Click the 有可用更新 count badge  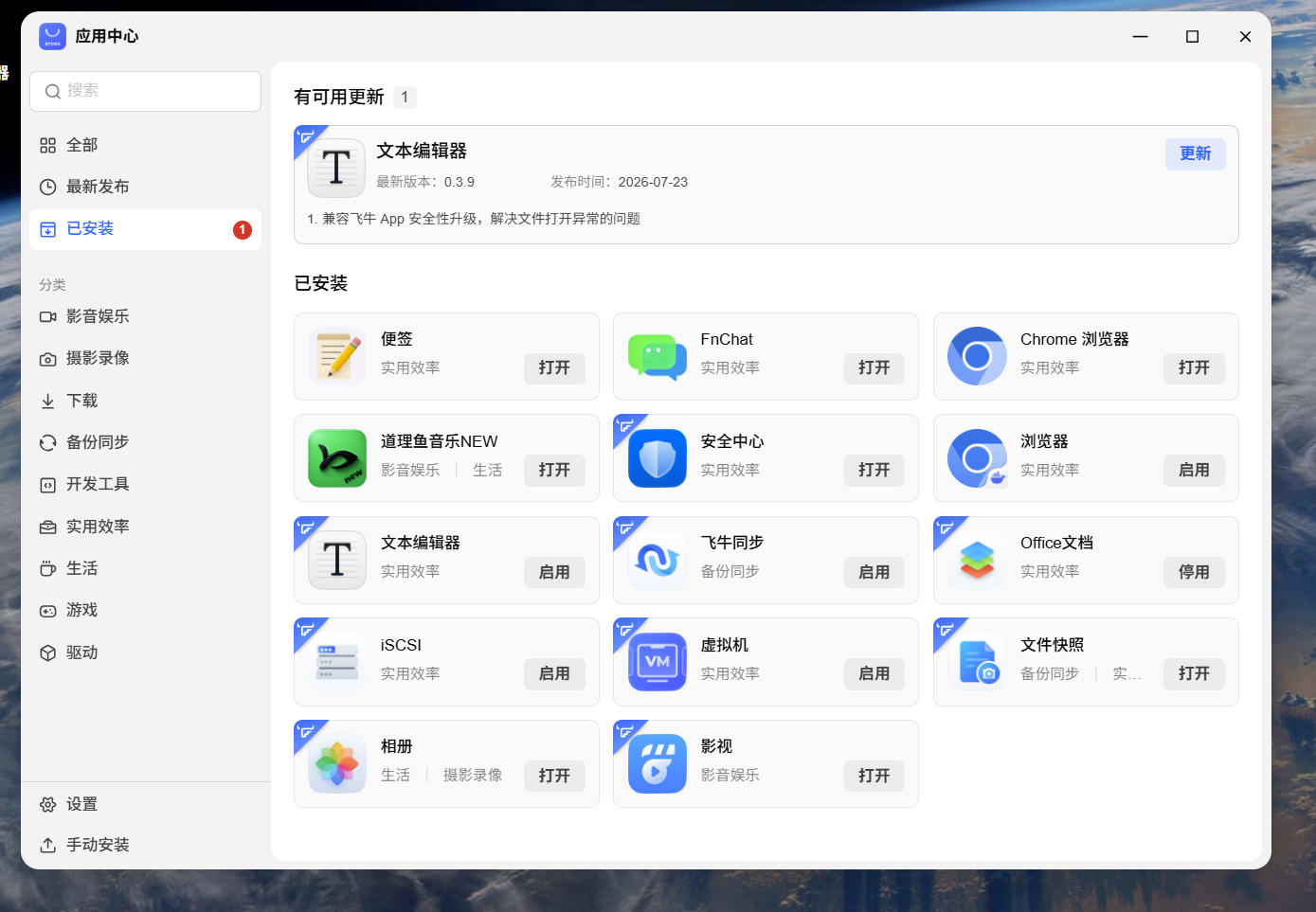[405, 98]
